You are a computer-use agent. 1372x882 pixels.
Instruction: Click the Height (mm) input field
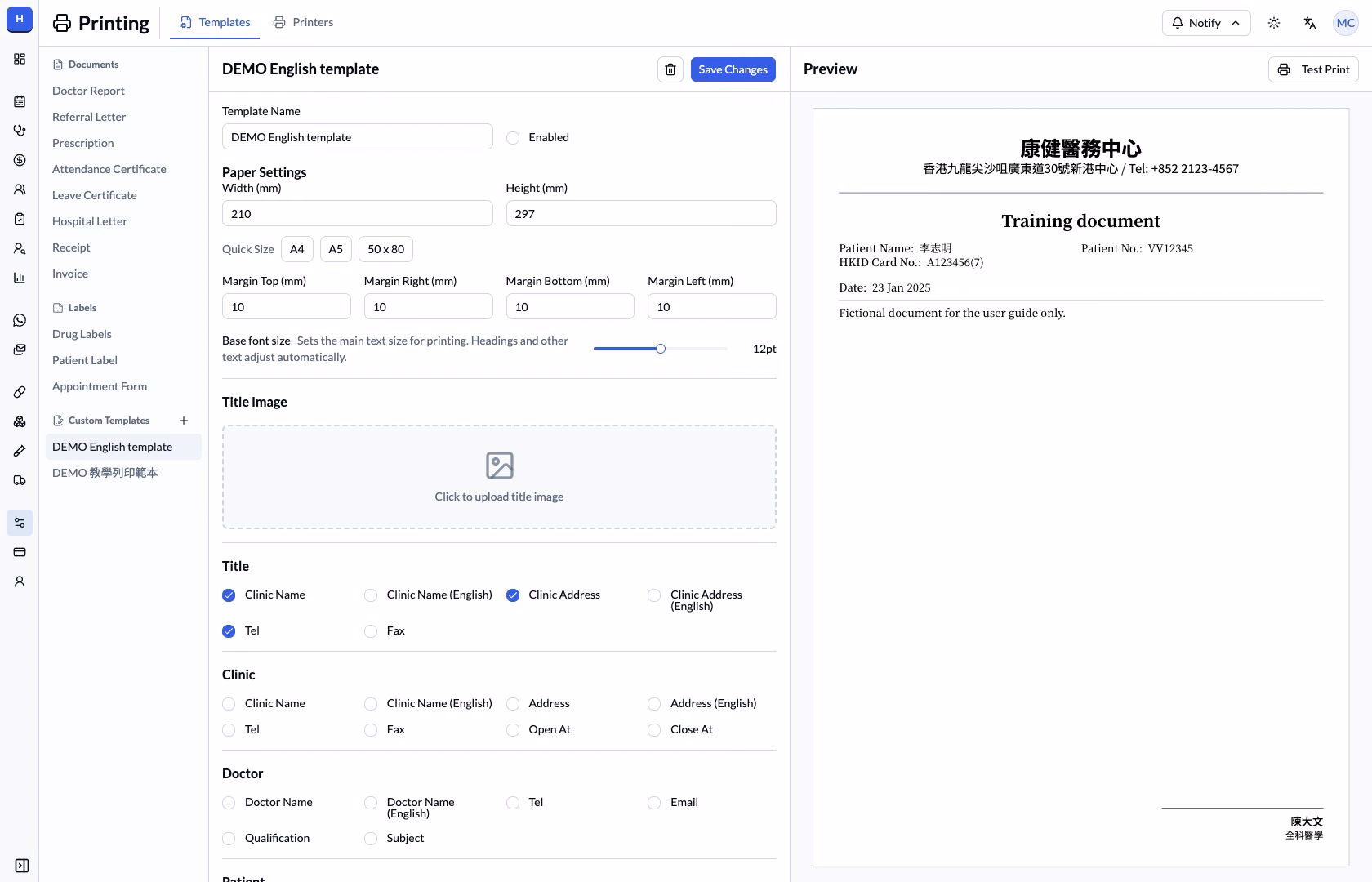(641, 213)
